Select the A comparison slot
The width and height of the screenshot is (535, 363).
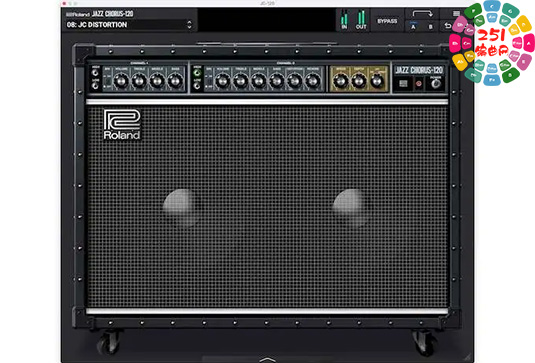point(413,27)
